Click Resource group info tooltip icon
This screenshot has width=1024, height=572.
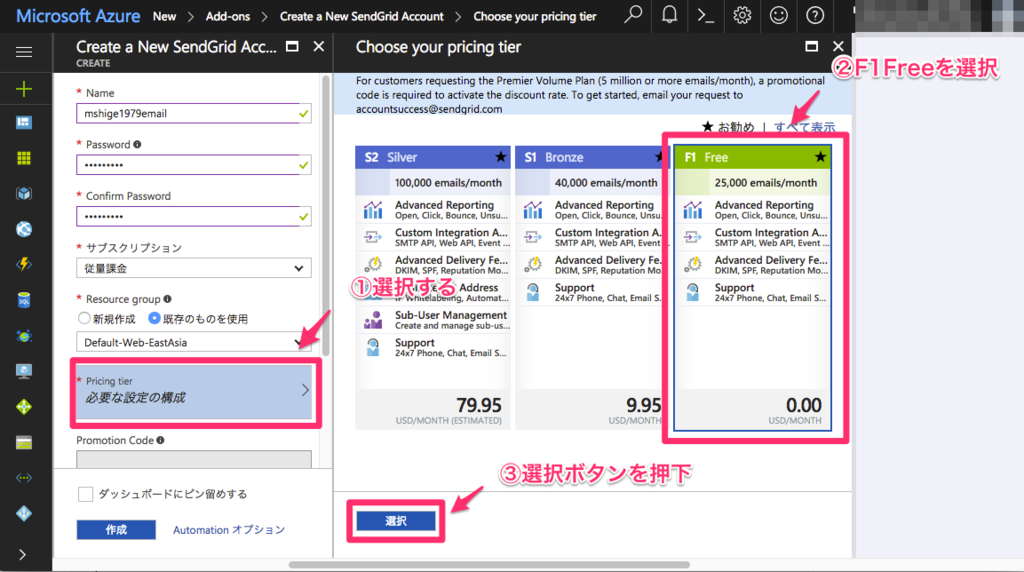168,299
